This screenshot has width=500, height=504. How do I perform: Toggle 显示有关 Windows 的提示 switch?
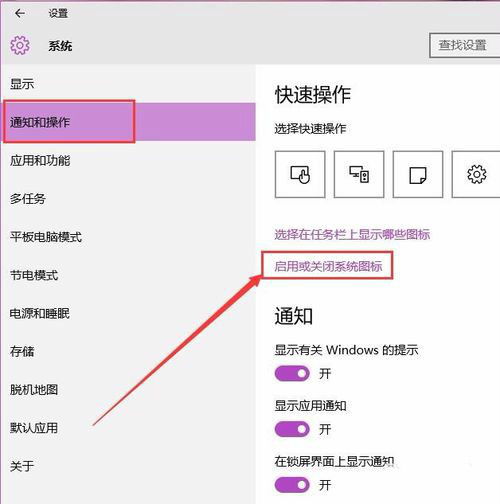(x=292, y=374)
